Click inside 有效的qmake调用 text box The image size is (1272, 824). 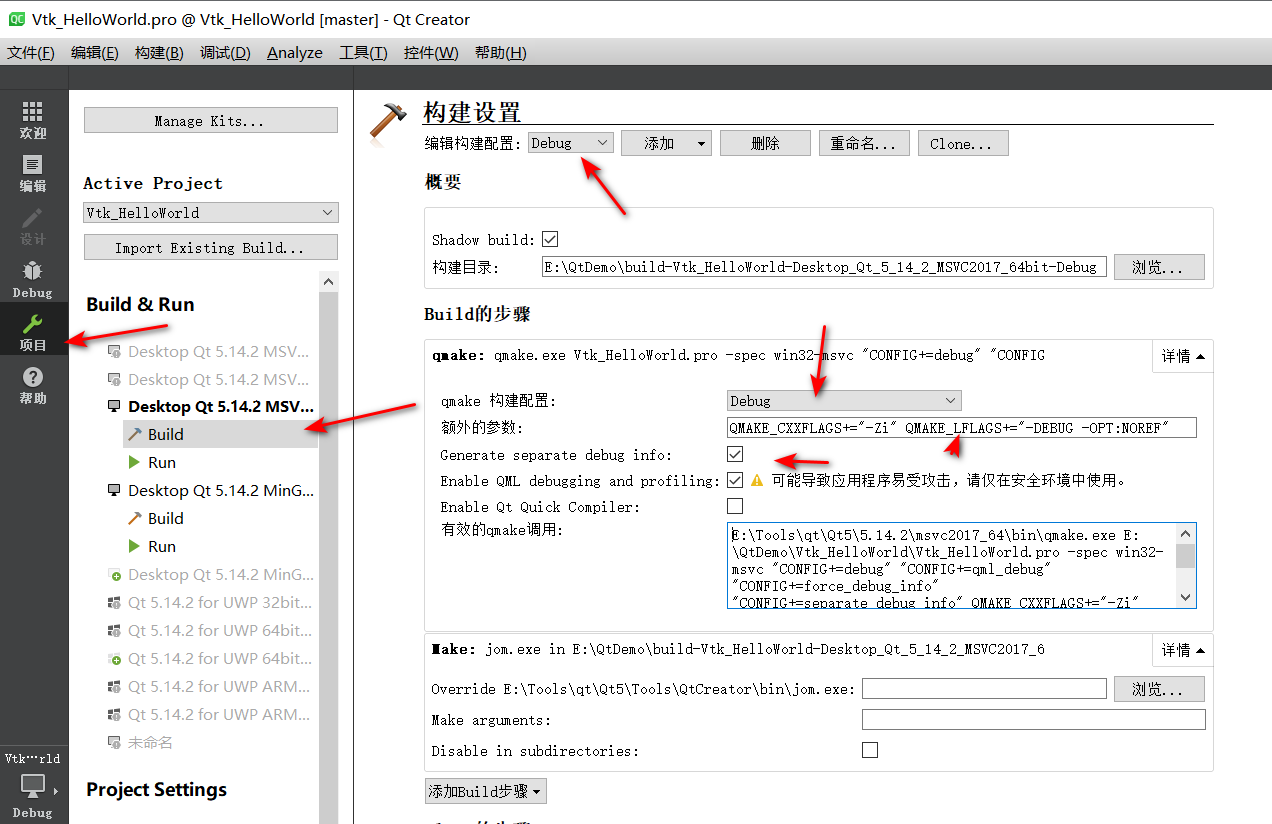click(951, 566)
